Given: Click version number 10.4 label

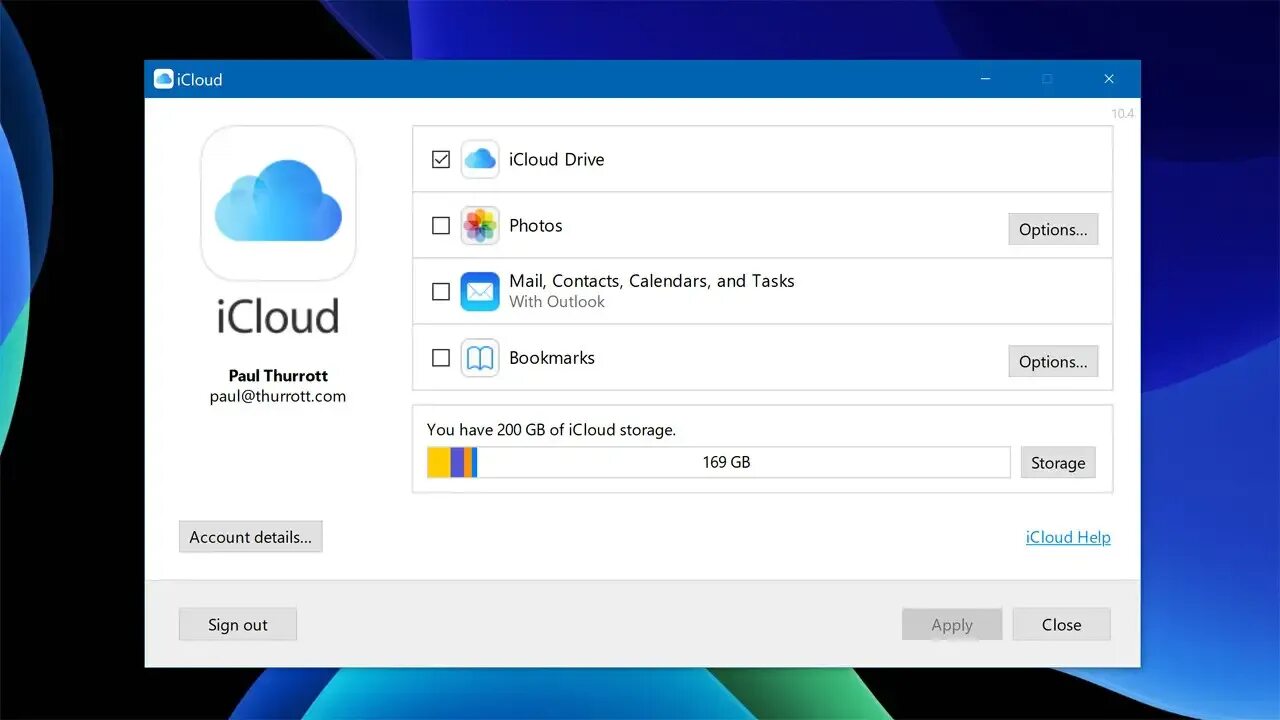Looking at the screenshot, I should click(1123, 113).
